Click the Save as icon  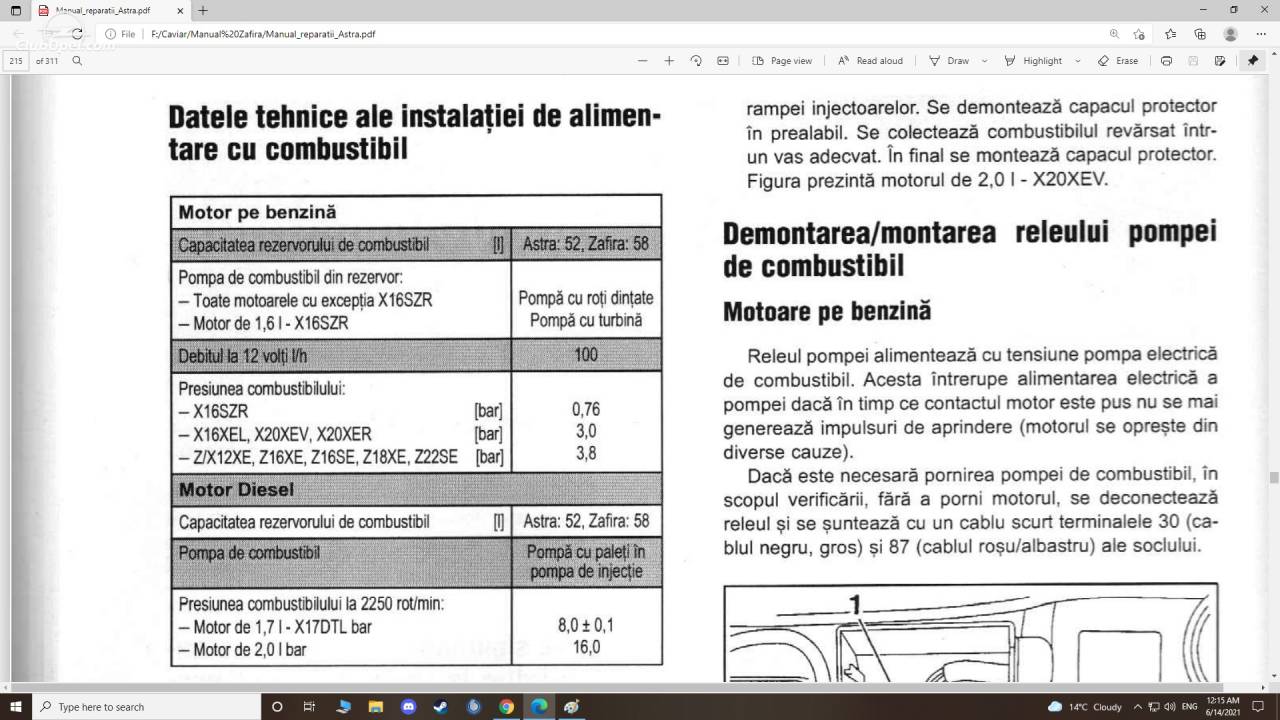click(1220, 61)
